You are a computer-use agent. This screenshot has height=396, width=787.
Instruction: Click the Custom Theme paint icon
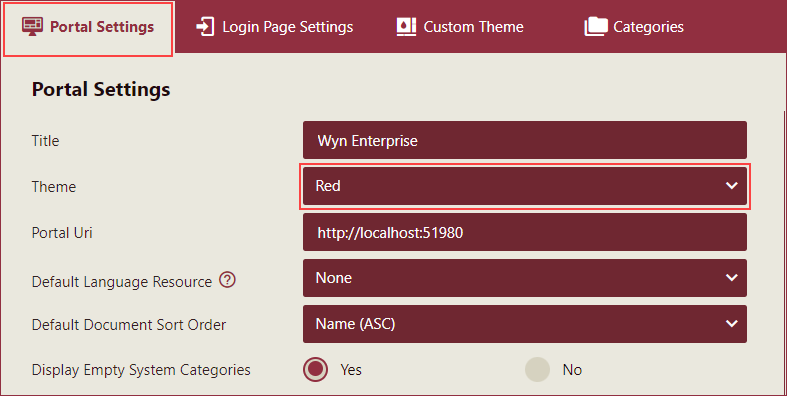[x=406, y=27]
